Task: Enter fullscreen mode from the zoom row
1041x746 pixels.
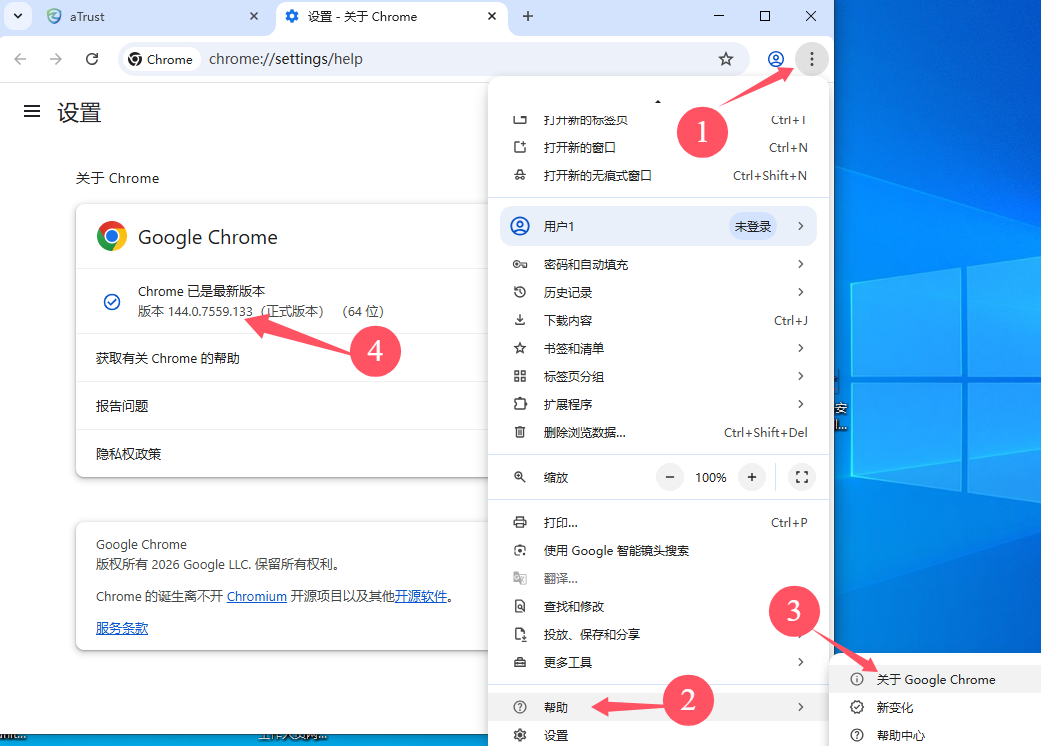Action: [801, 477]
